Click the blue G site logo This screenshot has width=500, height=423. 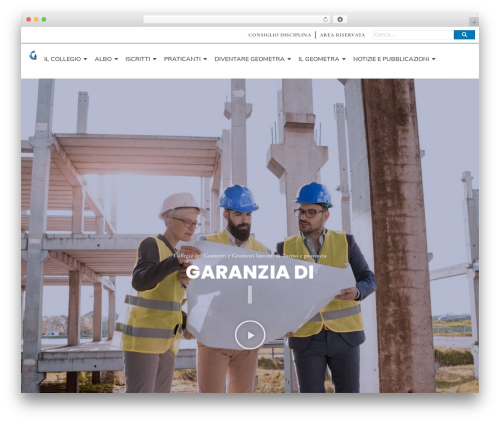[x=33, y=55]
